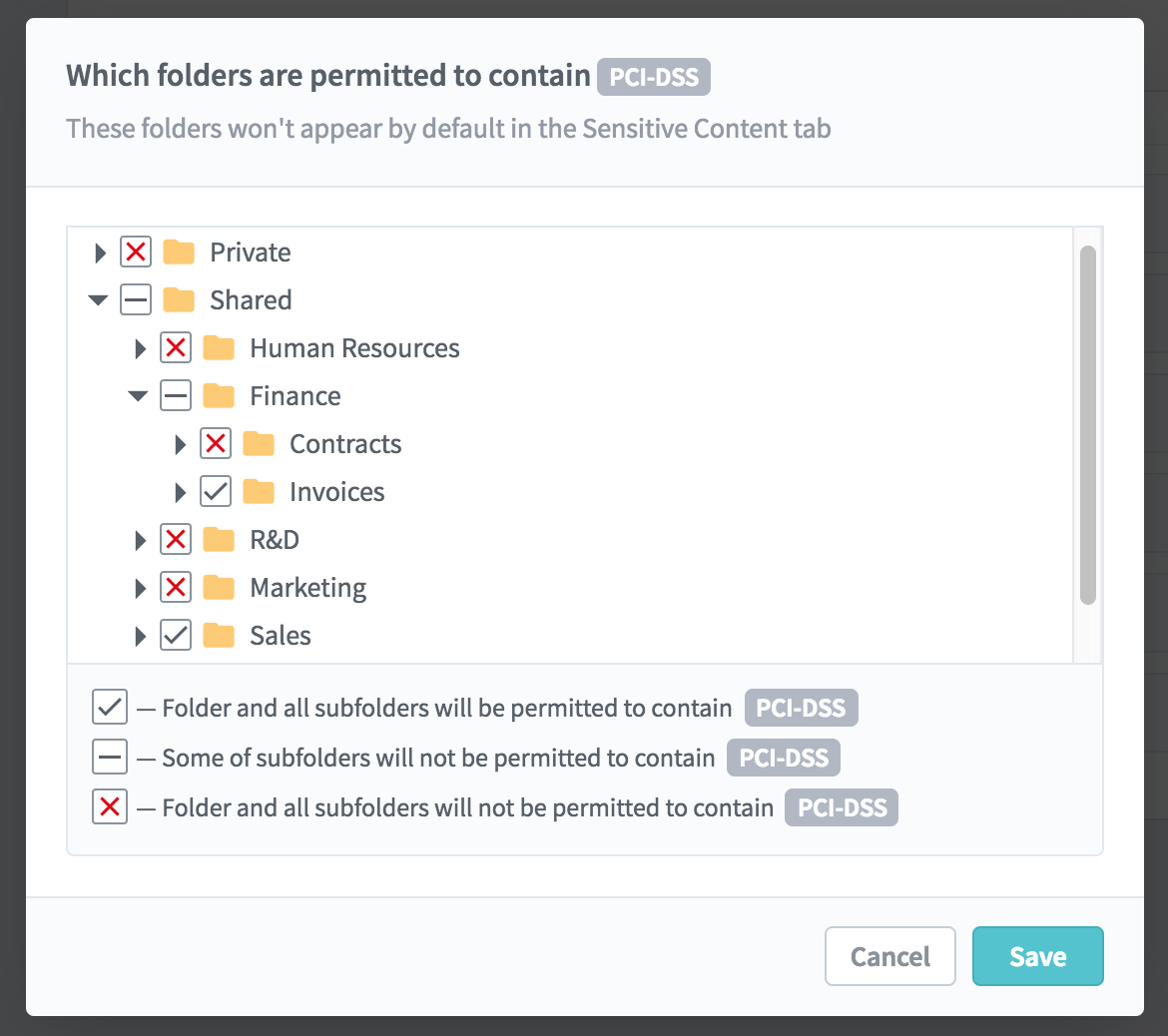This screenshot has height=1036, width=1168.
Task: Click the Human Resources folder icon
Action: pyautogui.click(x=219, y=347)
